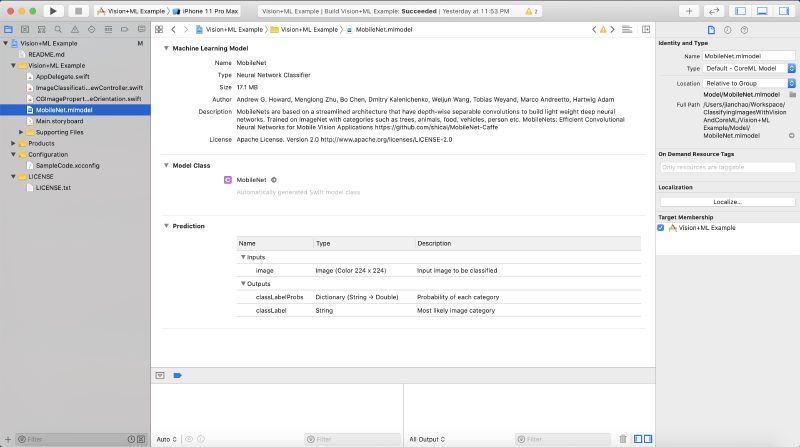Reveal the full path in Finder
The image size is (800, 447).
[x=791, y=136]
